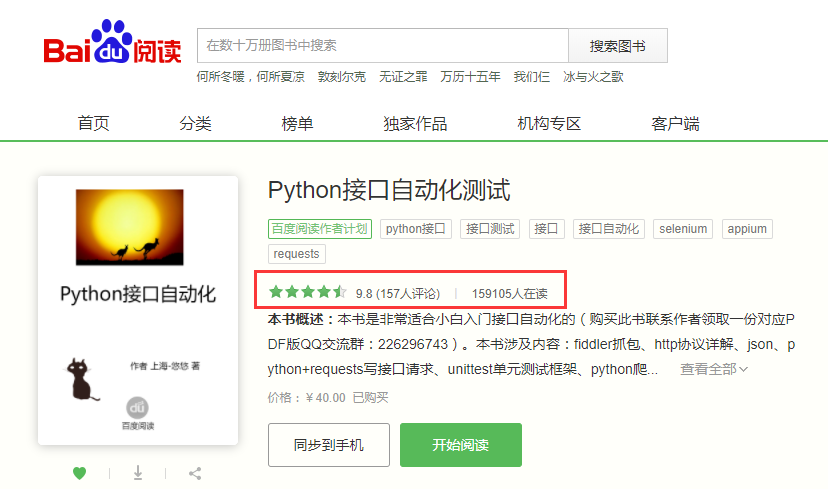
Task: Open the 独家作品 navigation tab
Action: coord(415,124)
